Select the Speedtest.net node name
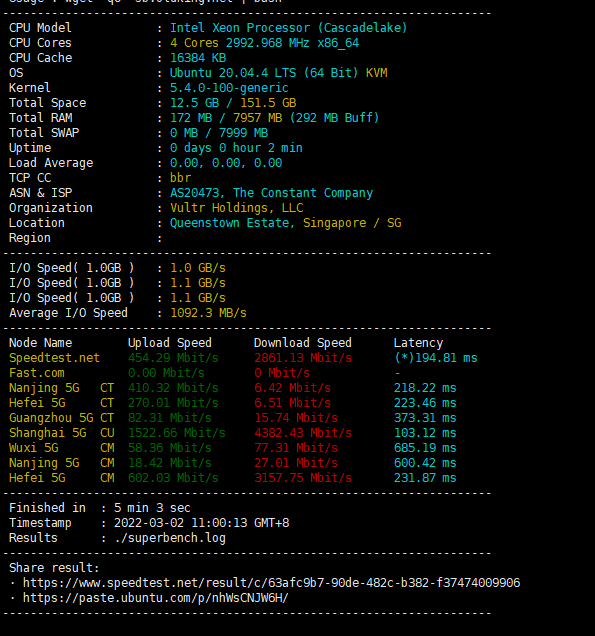The height and width of the screenshot is (636, 595). click(x=54, y=358)
